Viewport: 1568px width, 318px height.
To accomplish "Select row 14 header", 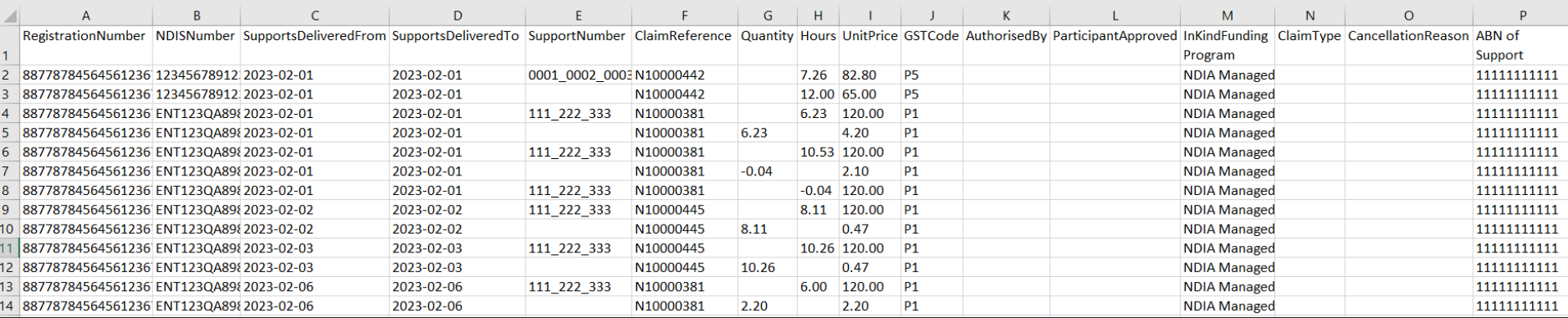I will tap(10, 306).
